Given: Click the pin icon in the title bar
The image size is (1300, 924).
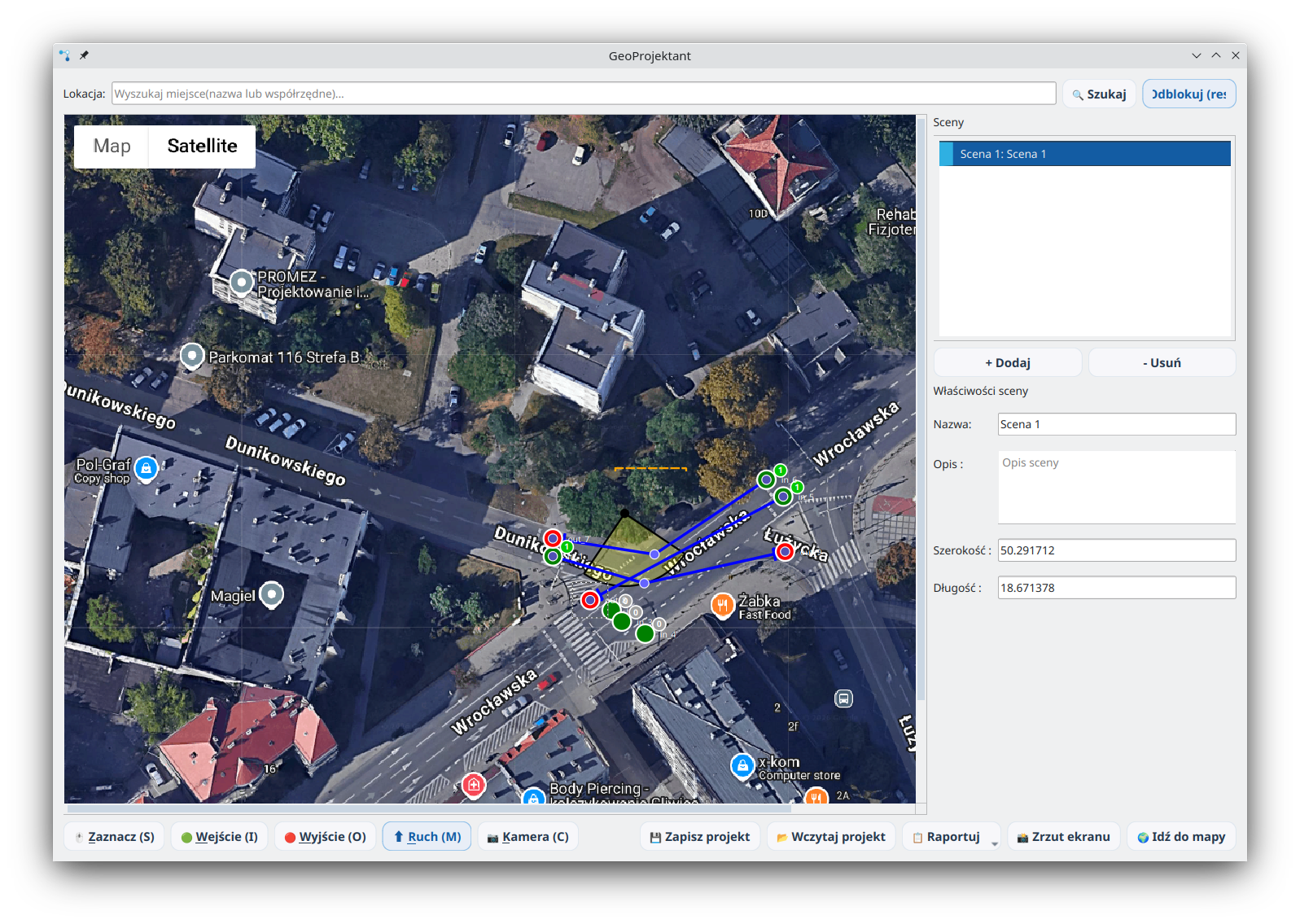Looking at the screenshot, I should coord(84,55).
